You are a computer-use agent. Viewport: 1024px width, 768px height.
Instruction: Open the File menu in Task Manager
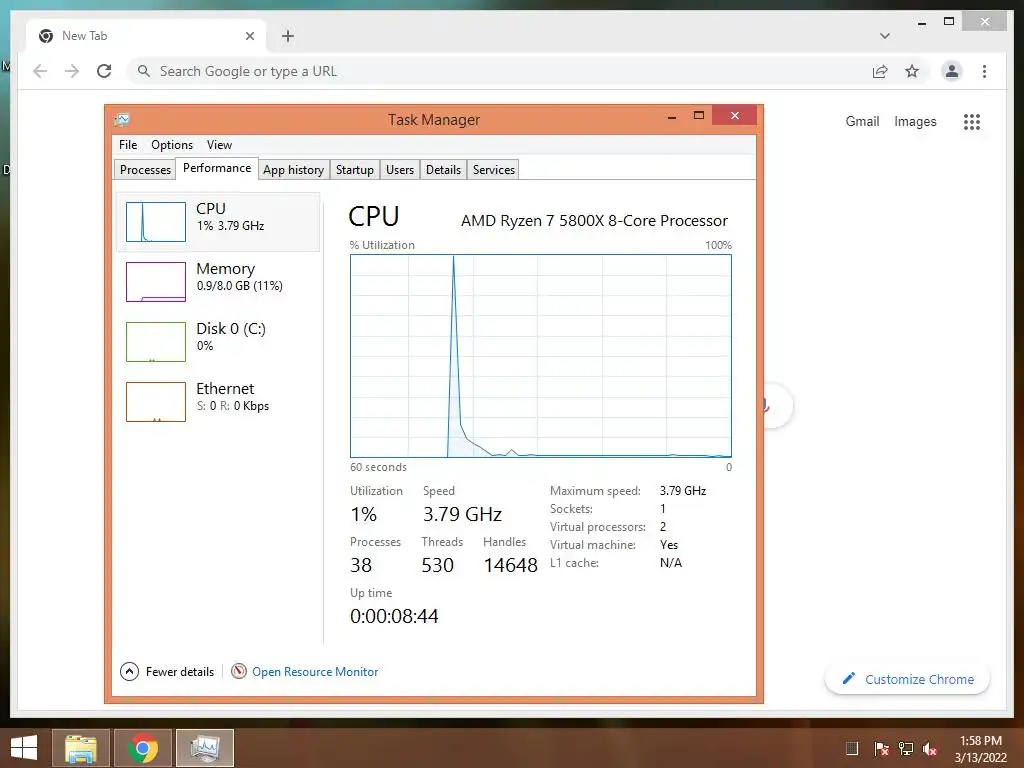tap(128, 145)
